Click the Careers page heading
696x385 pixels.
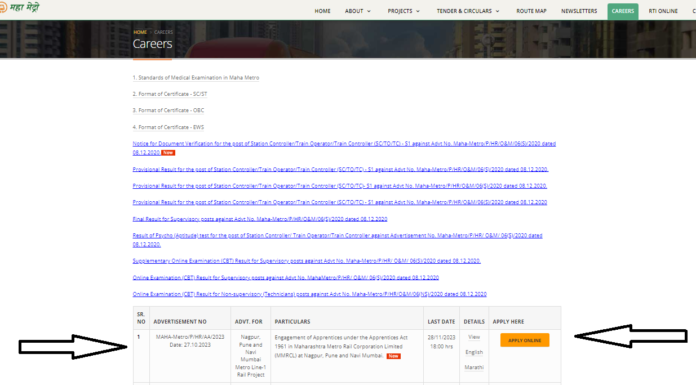152,44
